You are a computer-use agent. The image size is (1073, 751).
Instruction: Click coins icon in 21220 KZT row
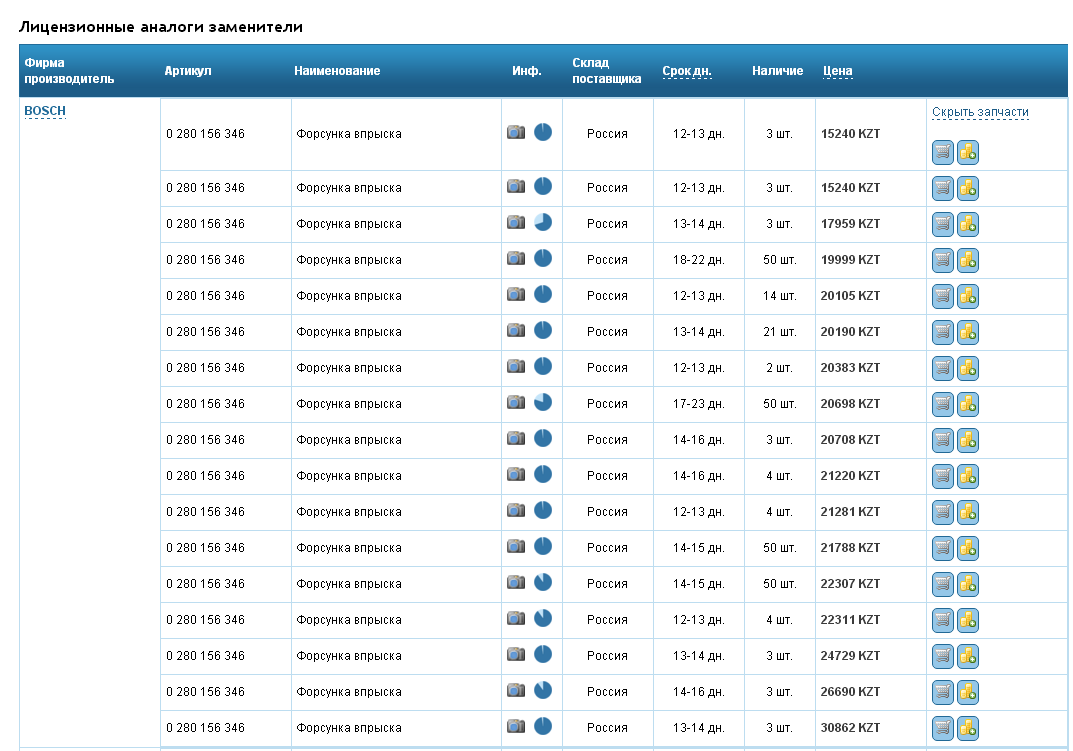coord(968,476)
